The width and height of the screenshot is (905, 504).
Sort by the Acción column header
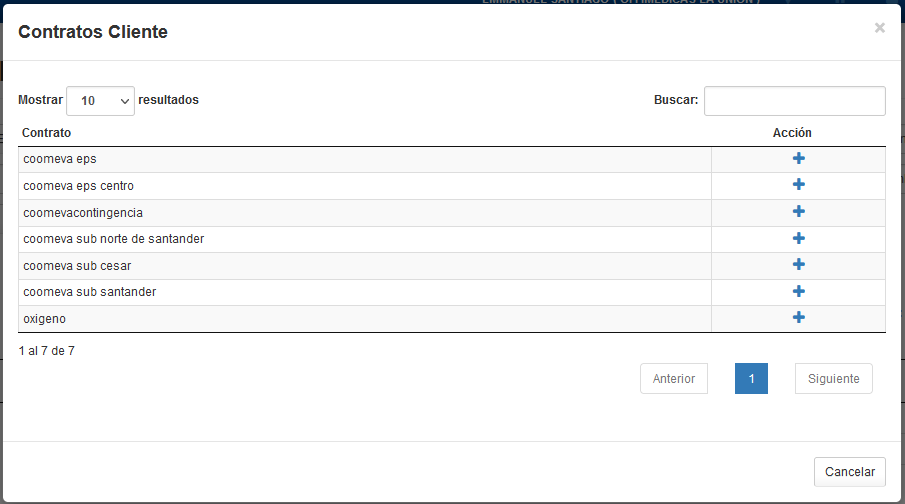[792, 133]
